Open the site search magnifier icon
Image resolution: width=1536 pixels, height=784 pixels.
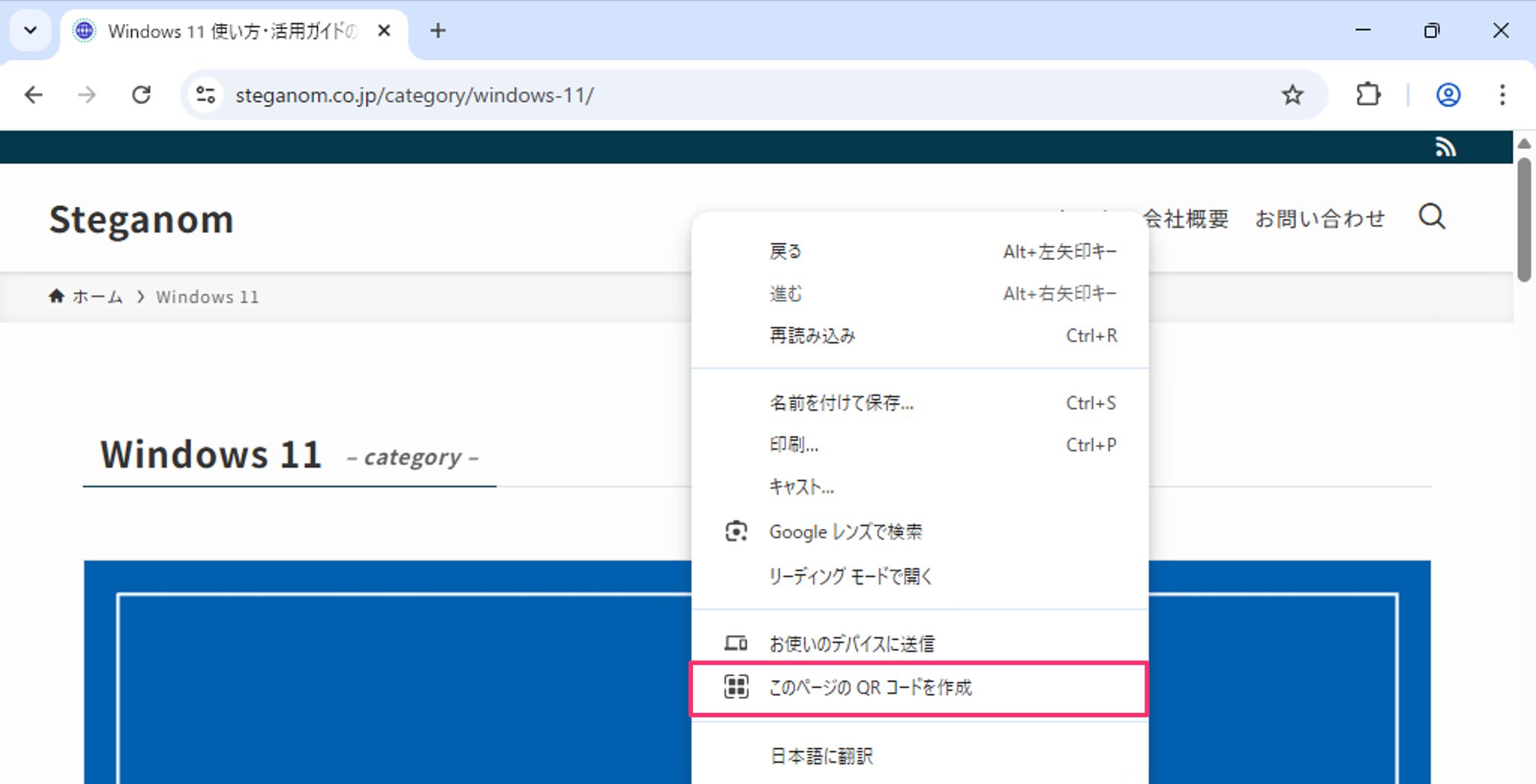[1432, 218]
